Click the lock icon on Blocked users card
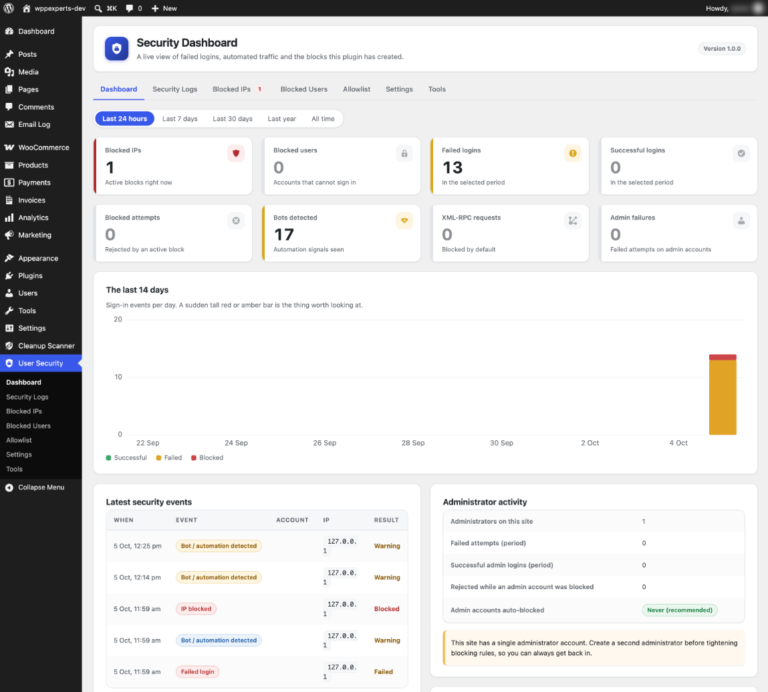Image resolution: width=768 pixels, height=692 pixels. tap(404, 153)
